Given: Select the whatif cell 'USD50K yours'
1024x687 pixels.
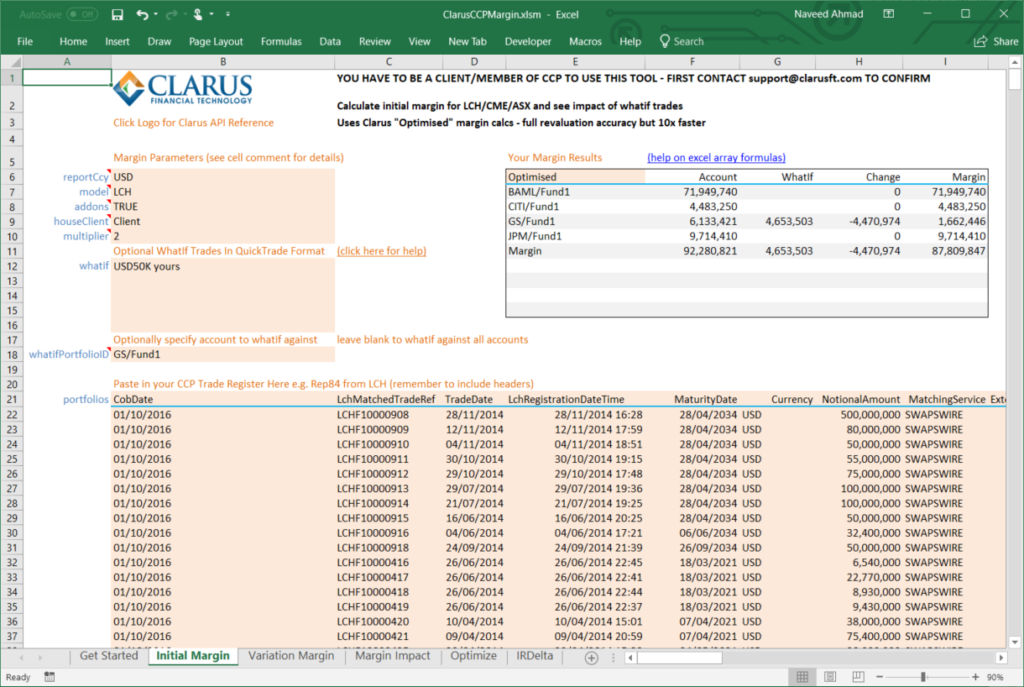Looking at the screenshot, I should tap(223, 266).
